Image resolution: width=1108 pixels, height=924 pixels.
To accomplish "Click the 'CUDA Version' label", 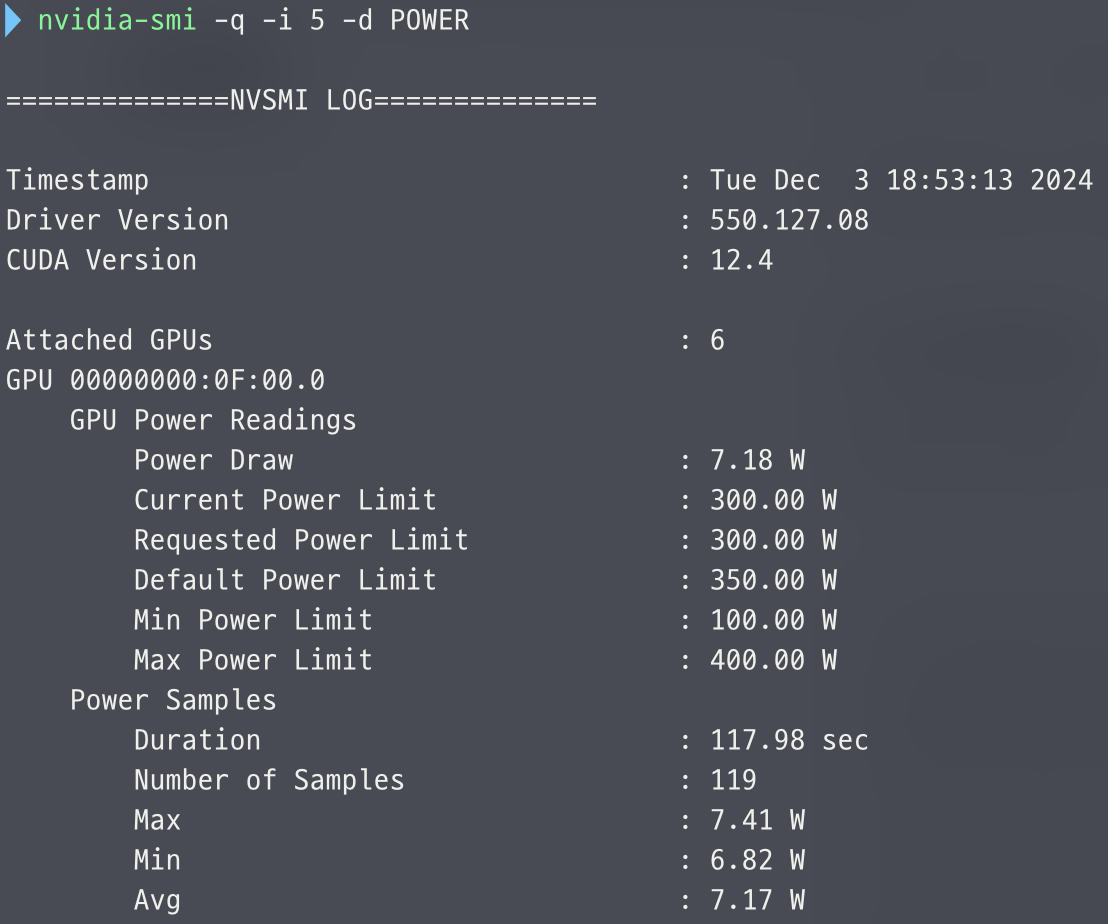I will [102, 260].
